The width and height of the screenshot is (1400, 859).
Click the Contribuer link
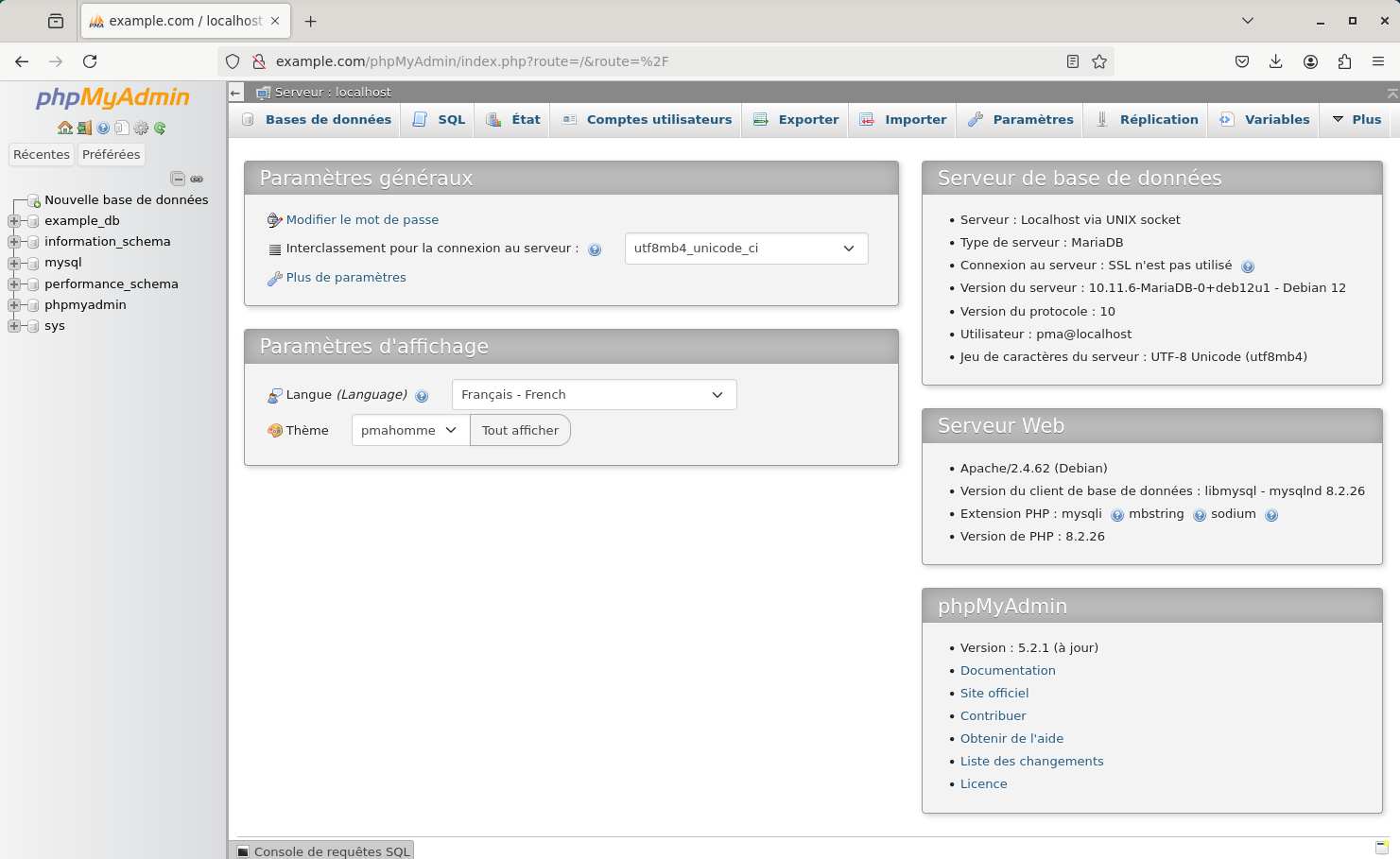coord(993,715)
